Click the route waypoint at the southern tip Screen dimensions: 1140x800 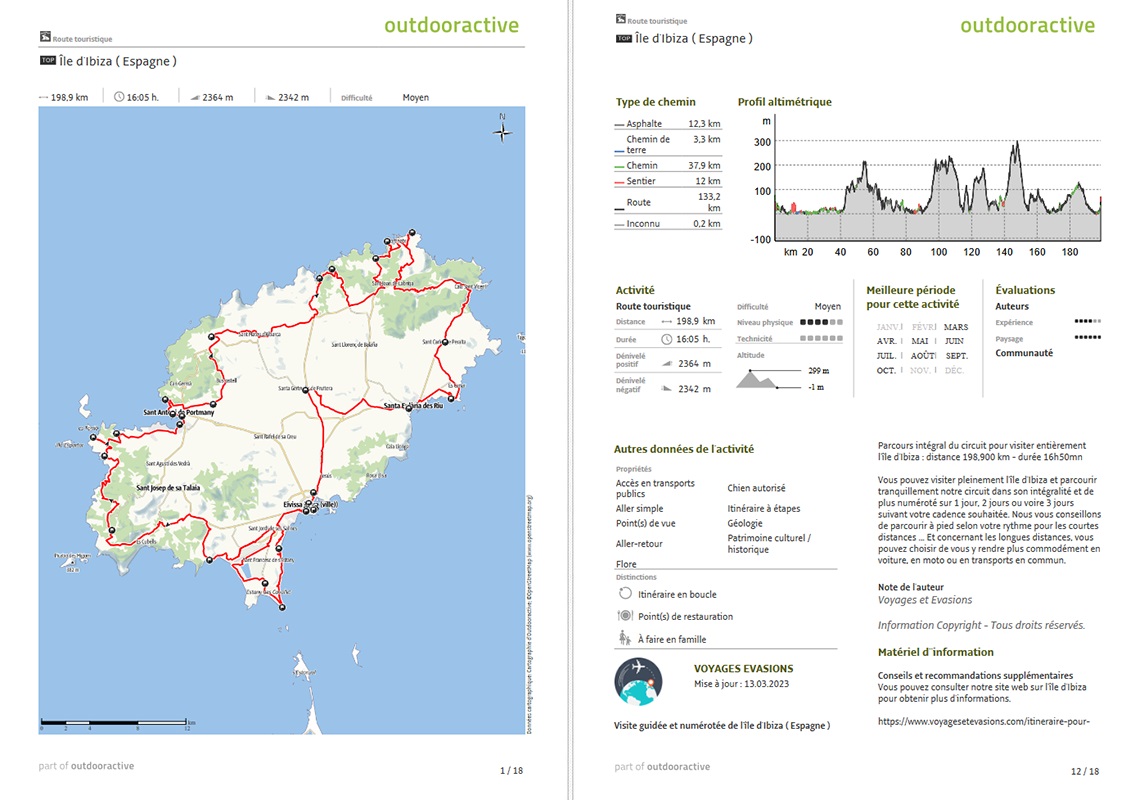tap(282, 607)
